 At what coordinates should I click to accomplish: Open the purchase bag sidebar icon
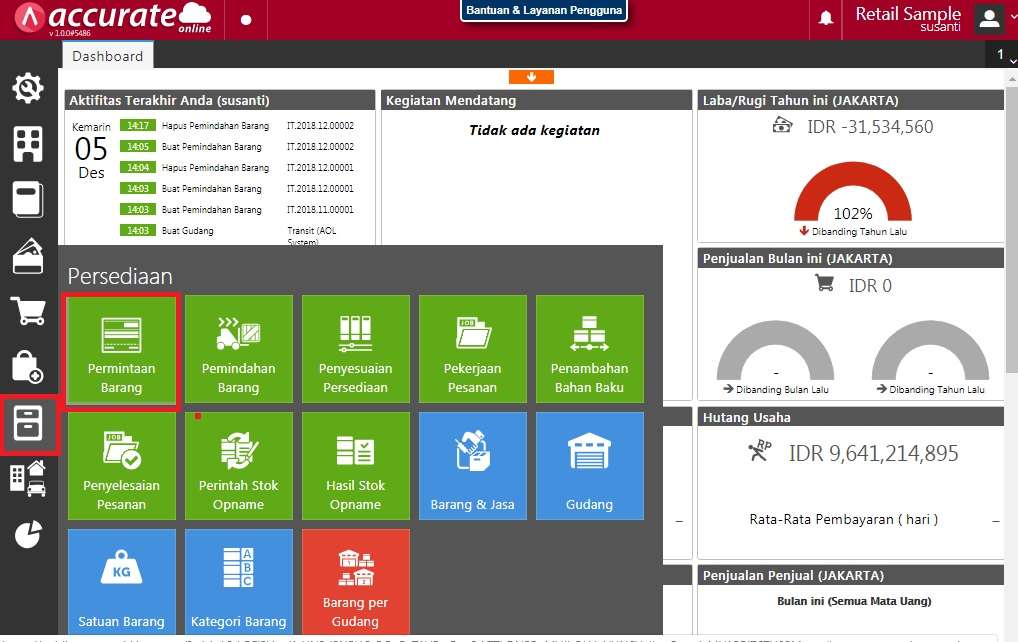(x=28, y=367)
